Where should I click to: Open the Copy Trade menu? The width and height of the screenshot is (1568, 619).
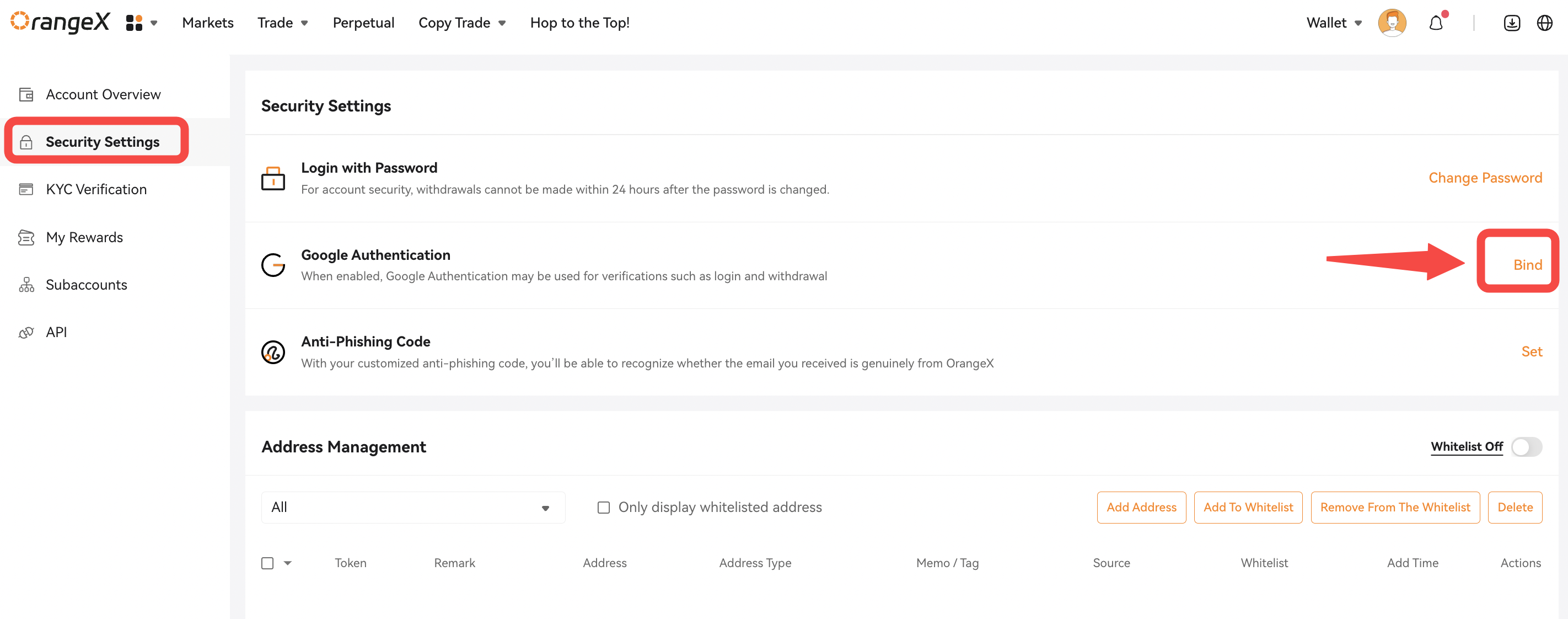(x=454, y=23)
